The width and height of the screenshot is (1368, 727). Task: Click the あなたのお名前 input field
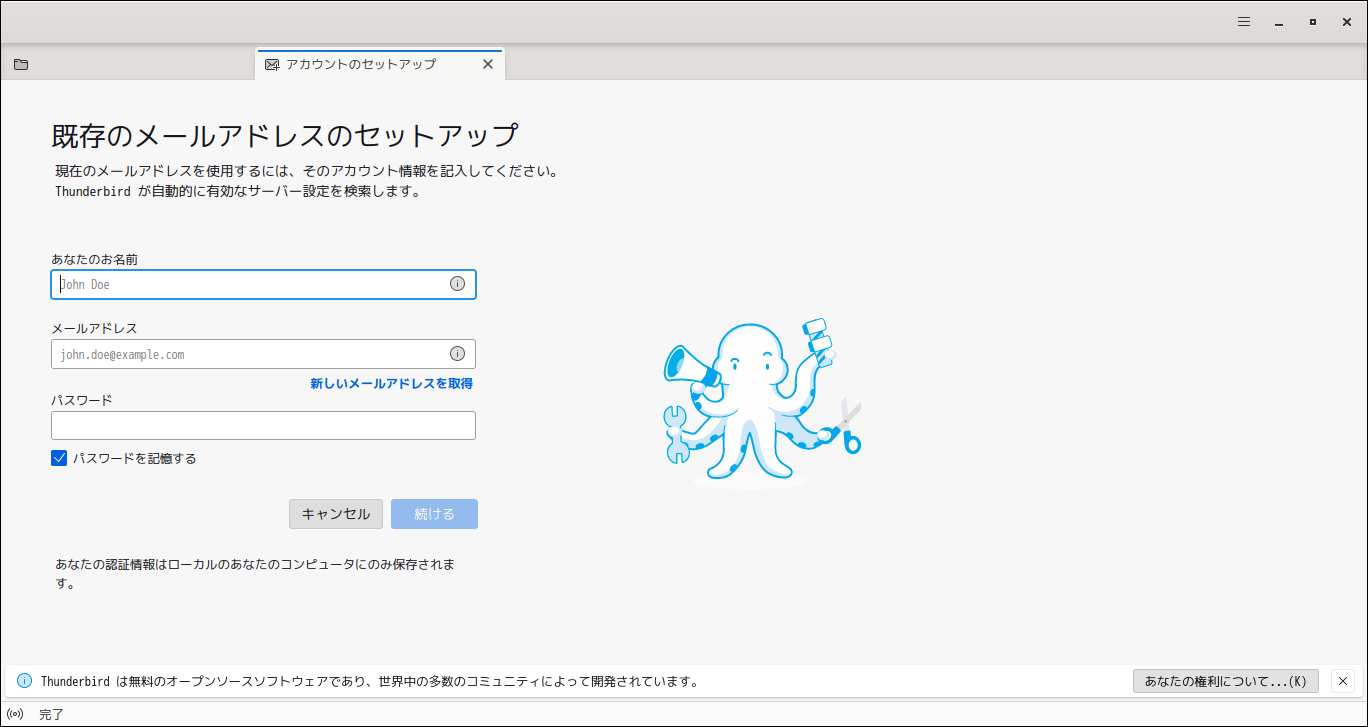(263, 284)
